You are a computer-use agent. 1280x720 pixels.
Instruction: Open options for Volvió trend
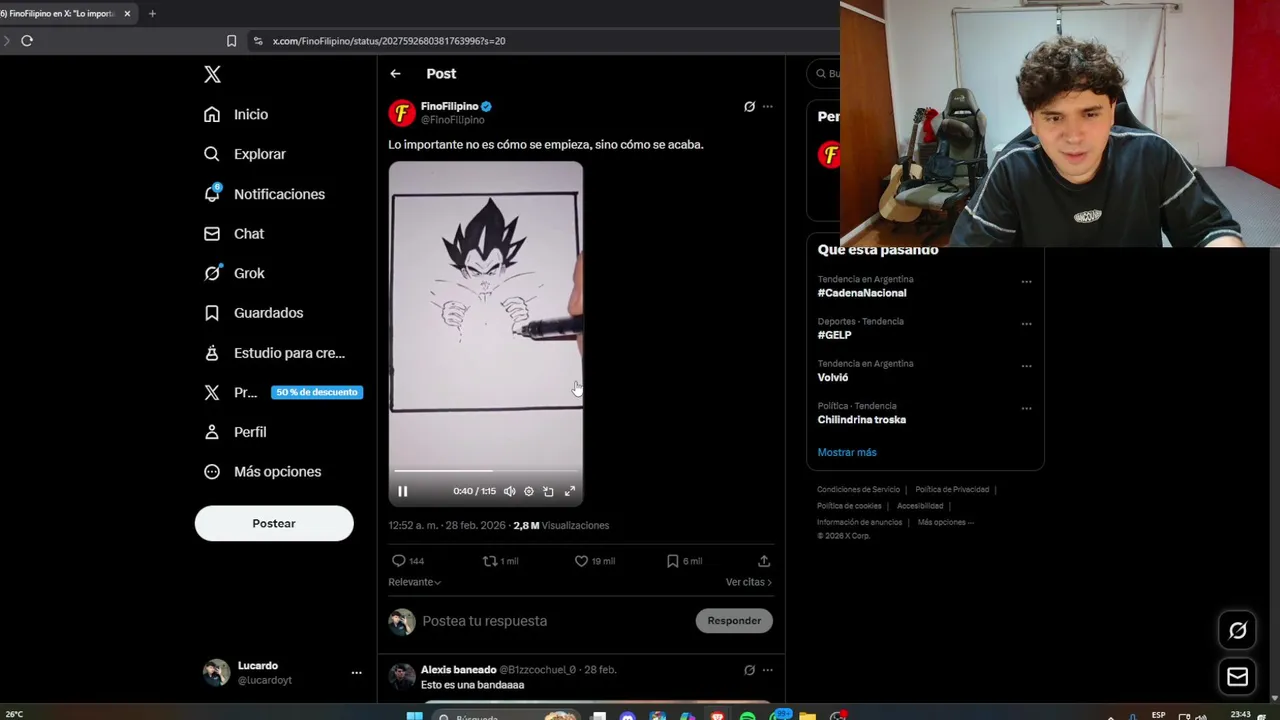pyautogui.click(x=1026, y=366)
